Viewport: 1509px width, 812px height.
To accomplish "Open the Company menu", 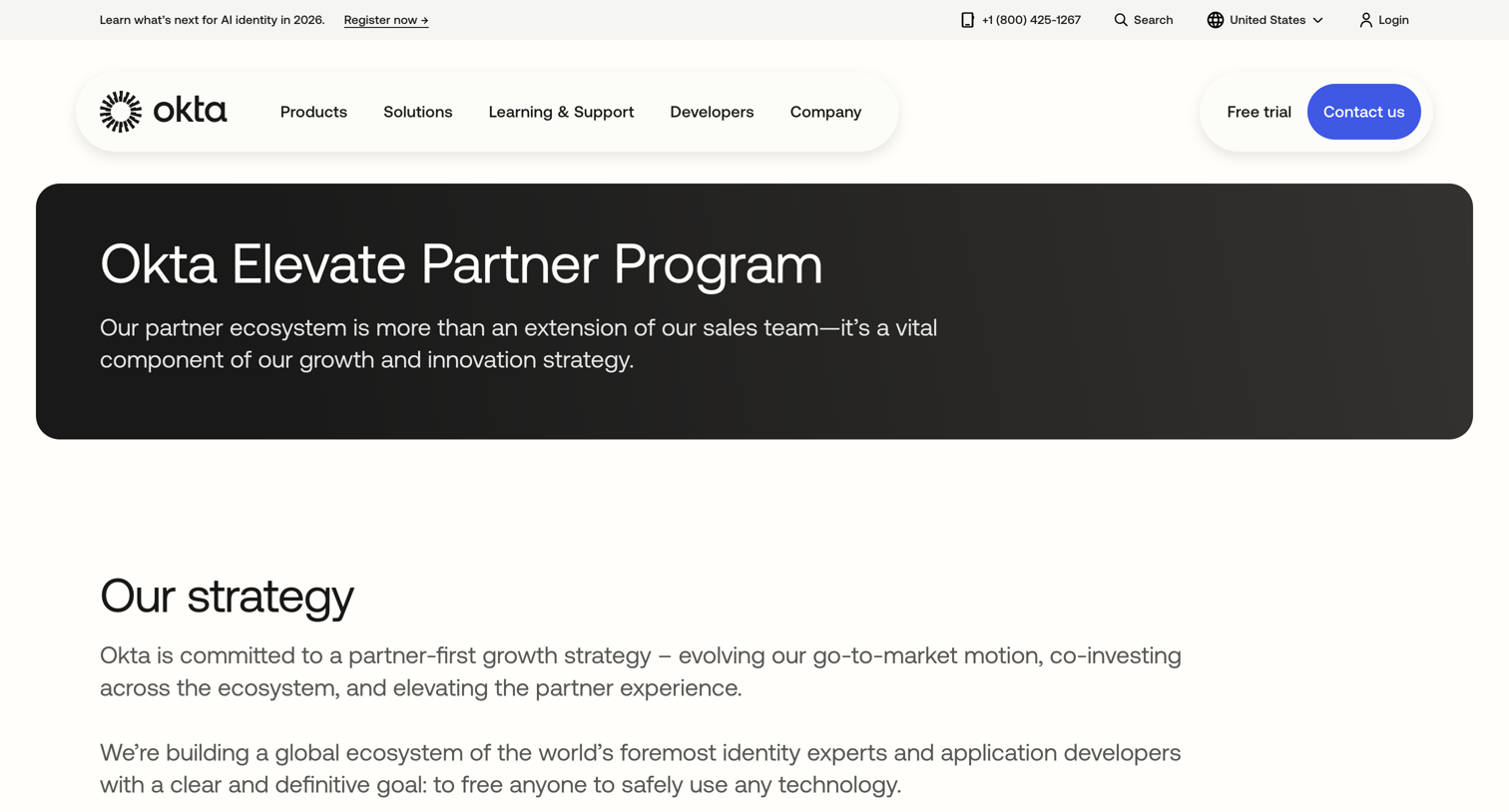I will coord(825,112).
